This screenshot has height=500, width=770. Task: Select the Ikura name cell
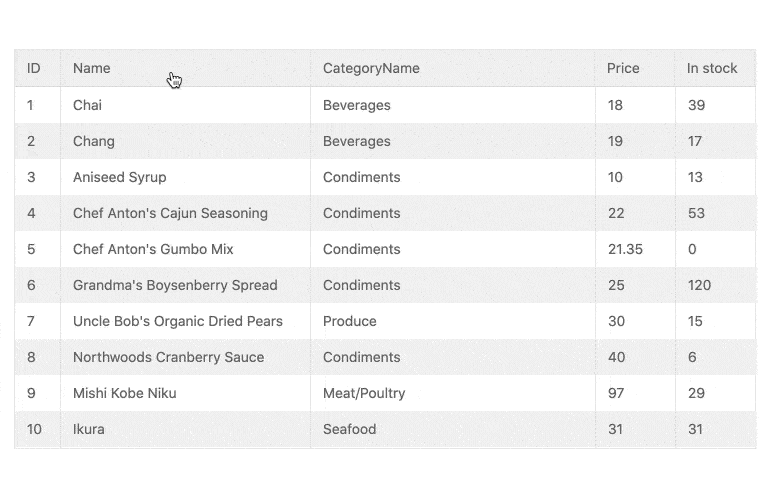pyautogui.click(x=89, y=429)
